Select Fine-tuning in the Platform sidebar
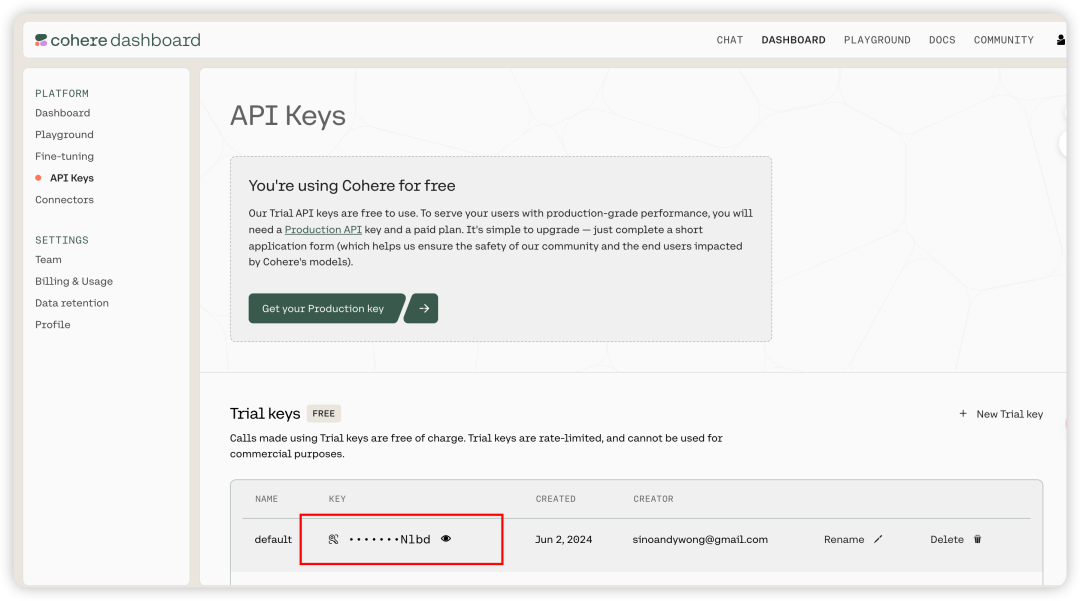This screenshot has height=601, width=1080. click(x=64, y=156)
